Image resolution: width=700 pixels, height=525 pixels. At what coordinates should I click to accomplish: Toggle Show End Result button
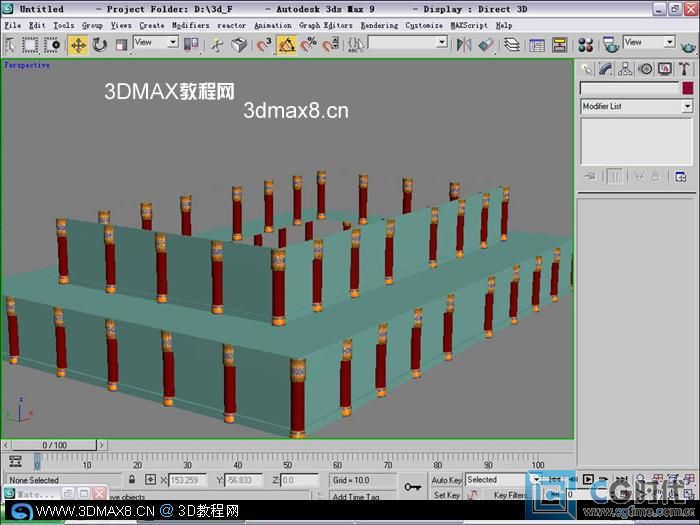point(614,177)
